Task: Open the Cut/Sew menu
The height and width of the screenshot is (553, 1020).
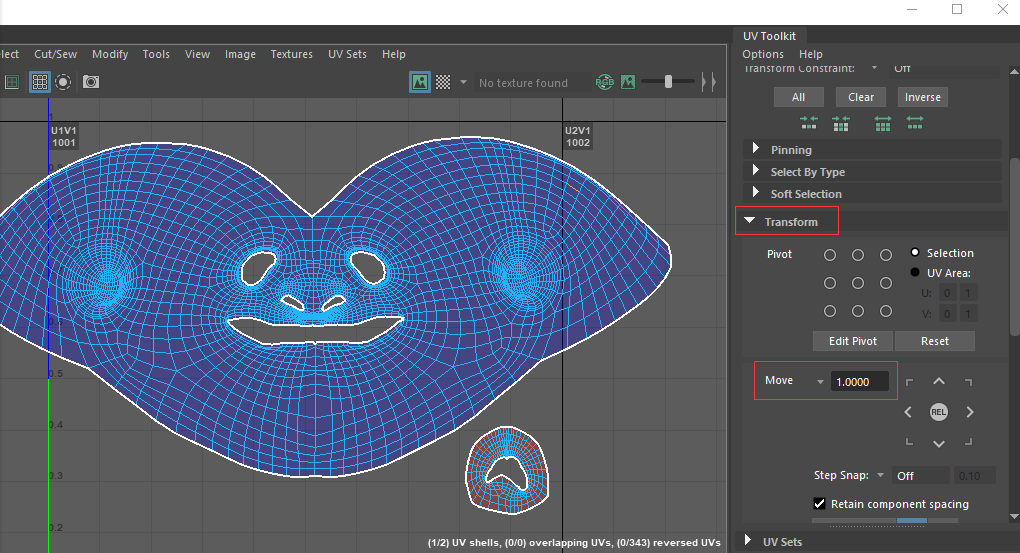Action: (55, 54)
